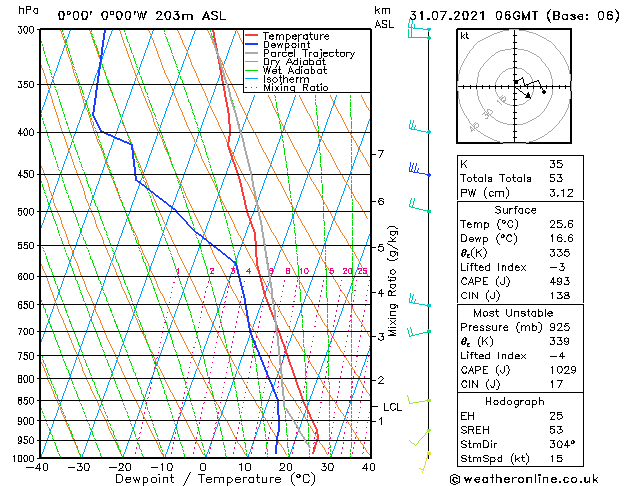Click the LCL marker label

click(x=392, y=407)
